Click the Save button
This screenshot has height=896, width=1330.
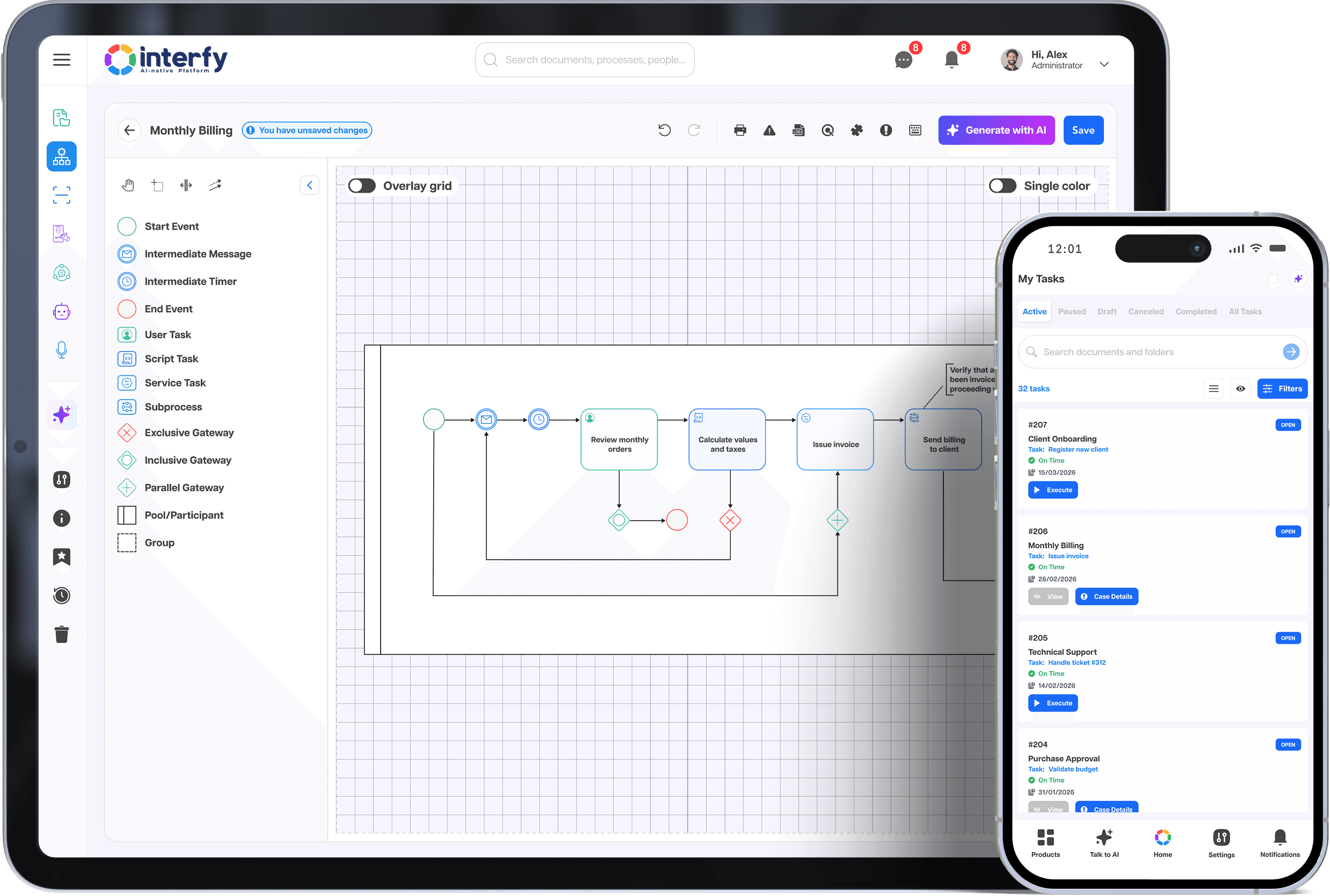click(1083, 130)
